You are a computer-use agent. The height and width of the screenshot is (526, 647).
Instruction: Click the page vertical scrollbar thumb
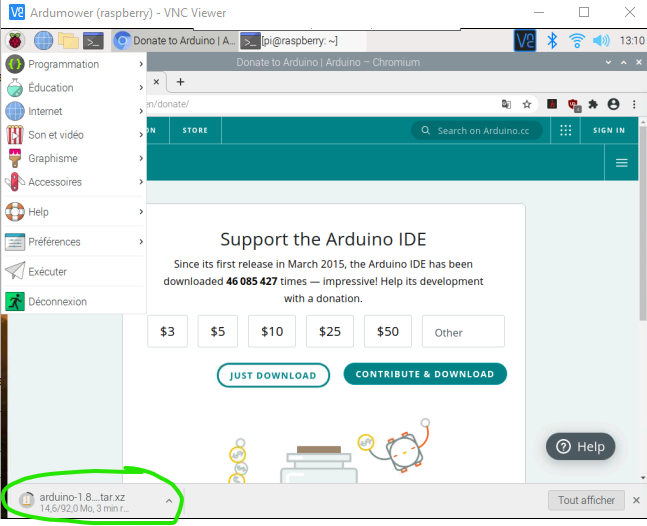click(x=642, y=223)
